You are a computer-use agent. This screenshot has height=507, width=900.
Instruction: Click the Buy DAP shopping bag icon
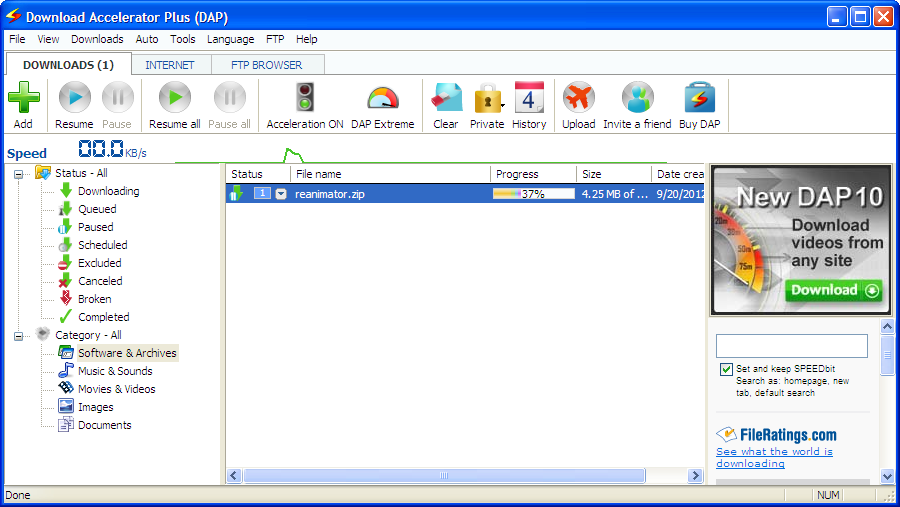pos(699,98)
